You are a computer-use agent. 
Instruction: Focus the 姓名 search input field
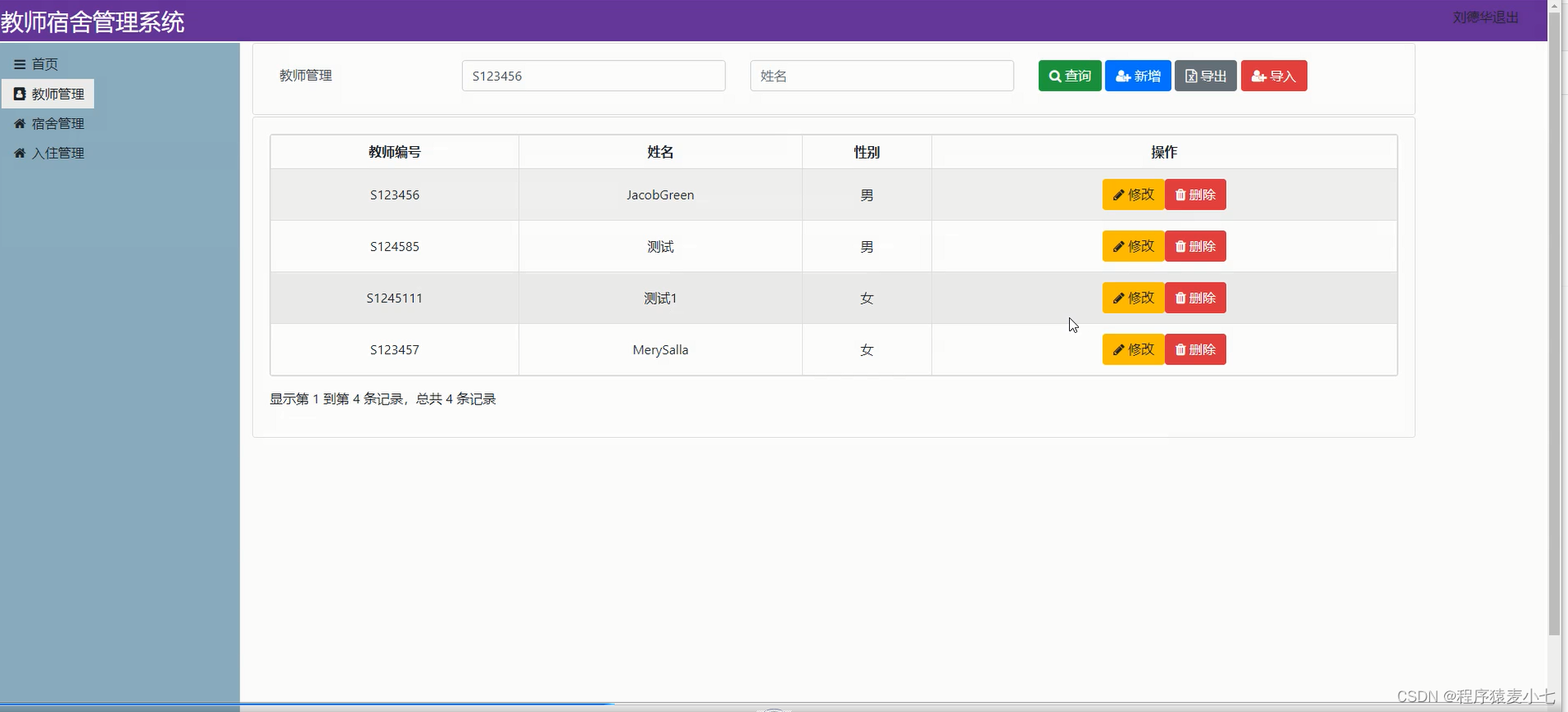881,76
